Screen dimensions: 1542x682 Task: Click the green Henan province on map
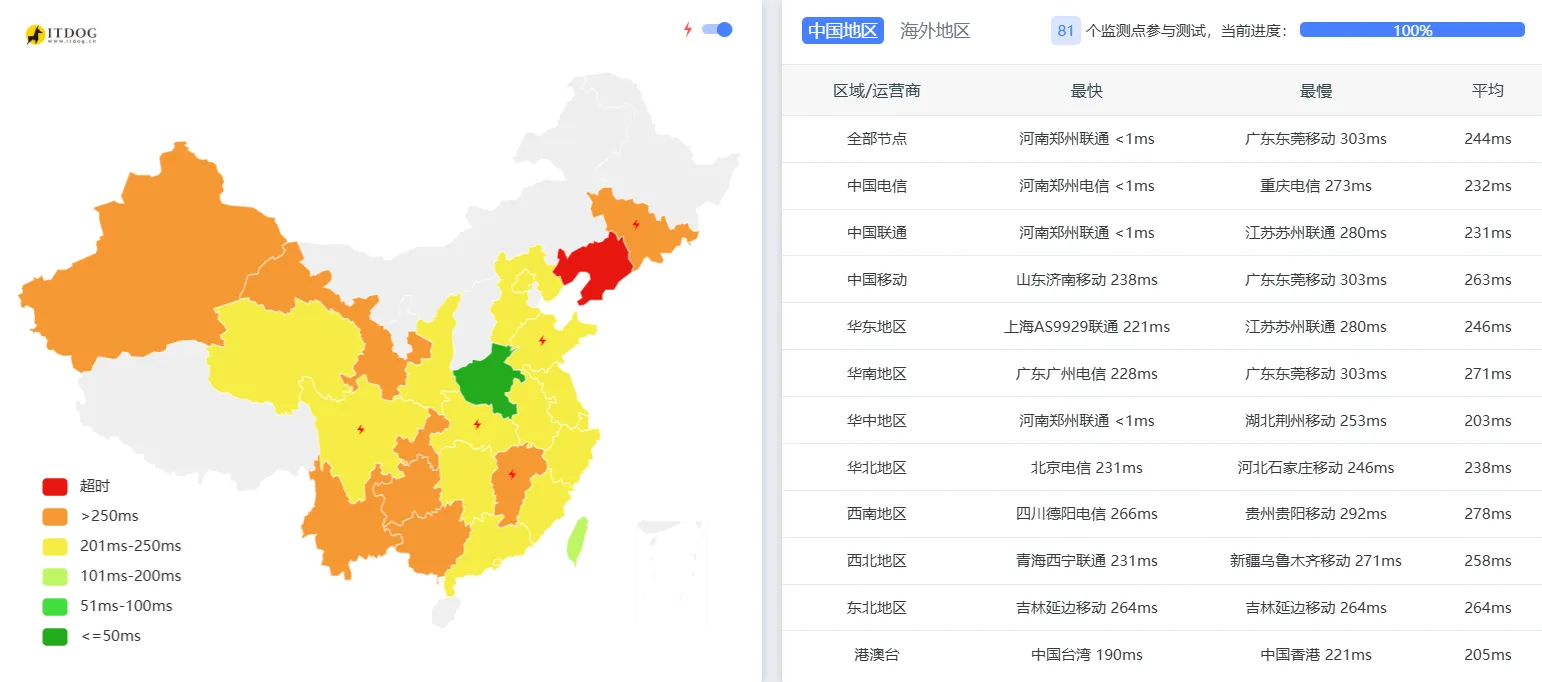coord(487,382)
